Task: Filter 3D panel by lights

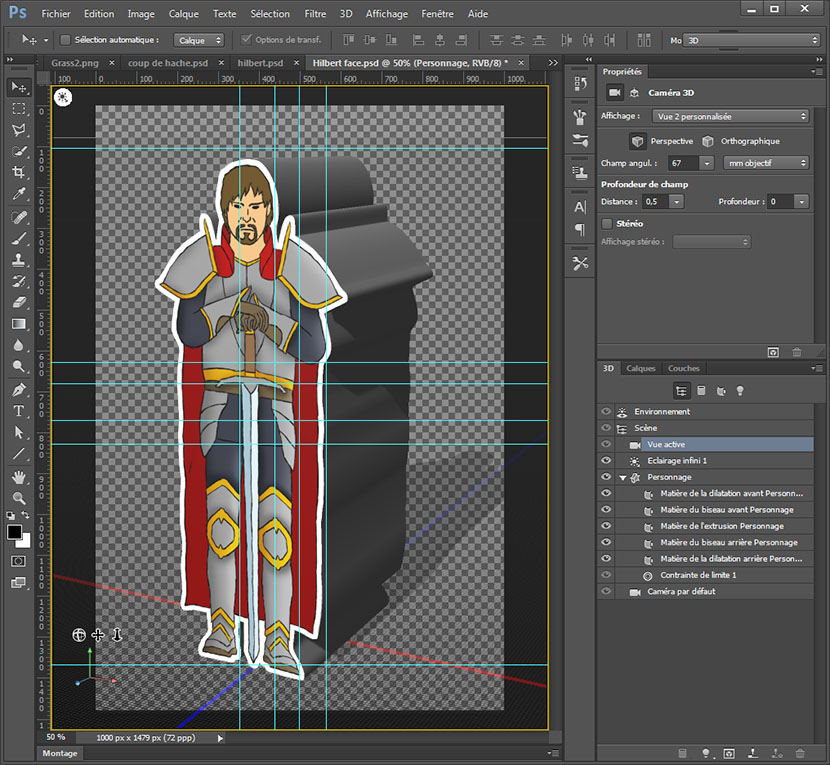Action: pos(740,391)
